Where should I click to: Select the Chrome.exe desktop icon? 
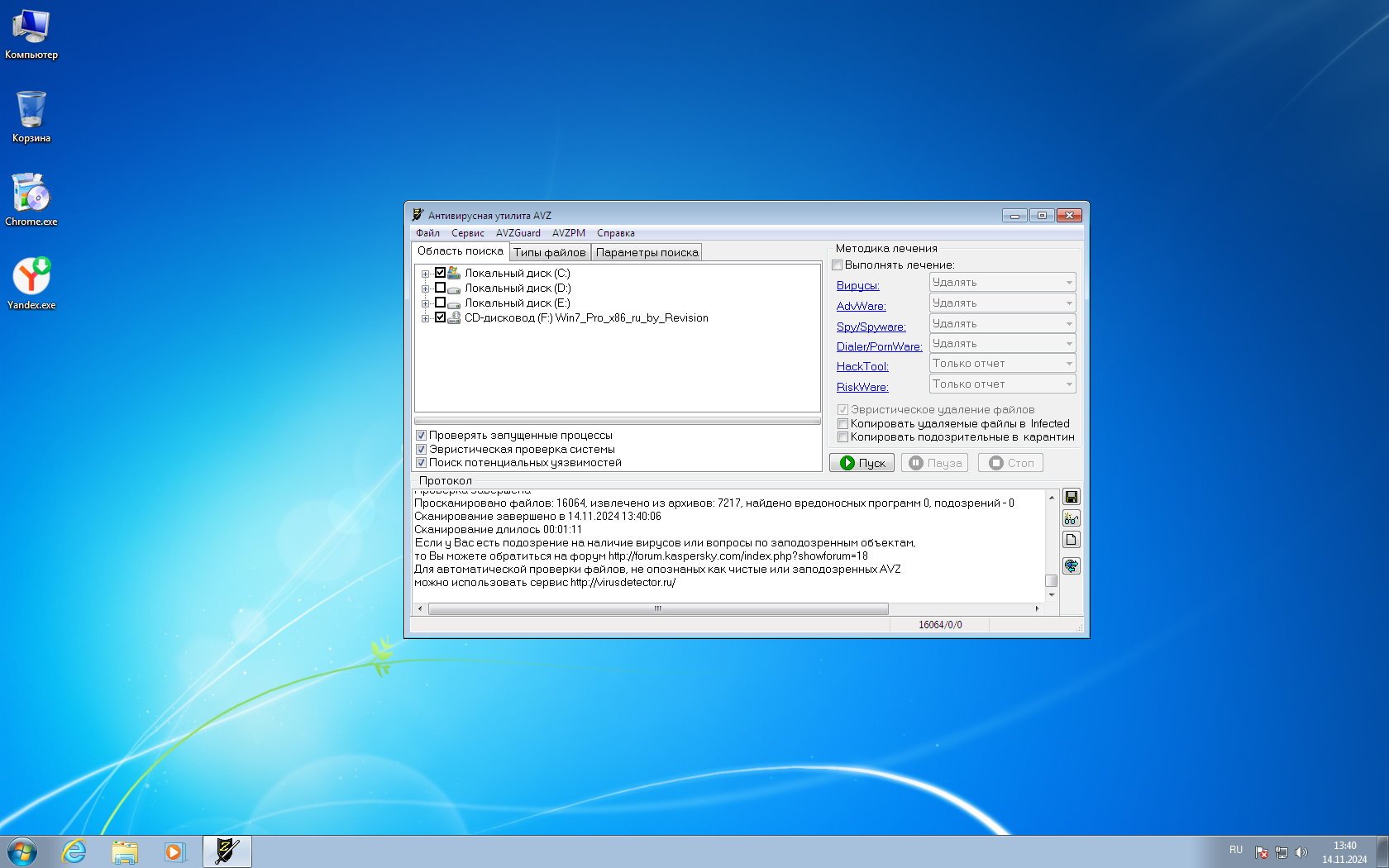(x=31, y=198)
